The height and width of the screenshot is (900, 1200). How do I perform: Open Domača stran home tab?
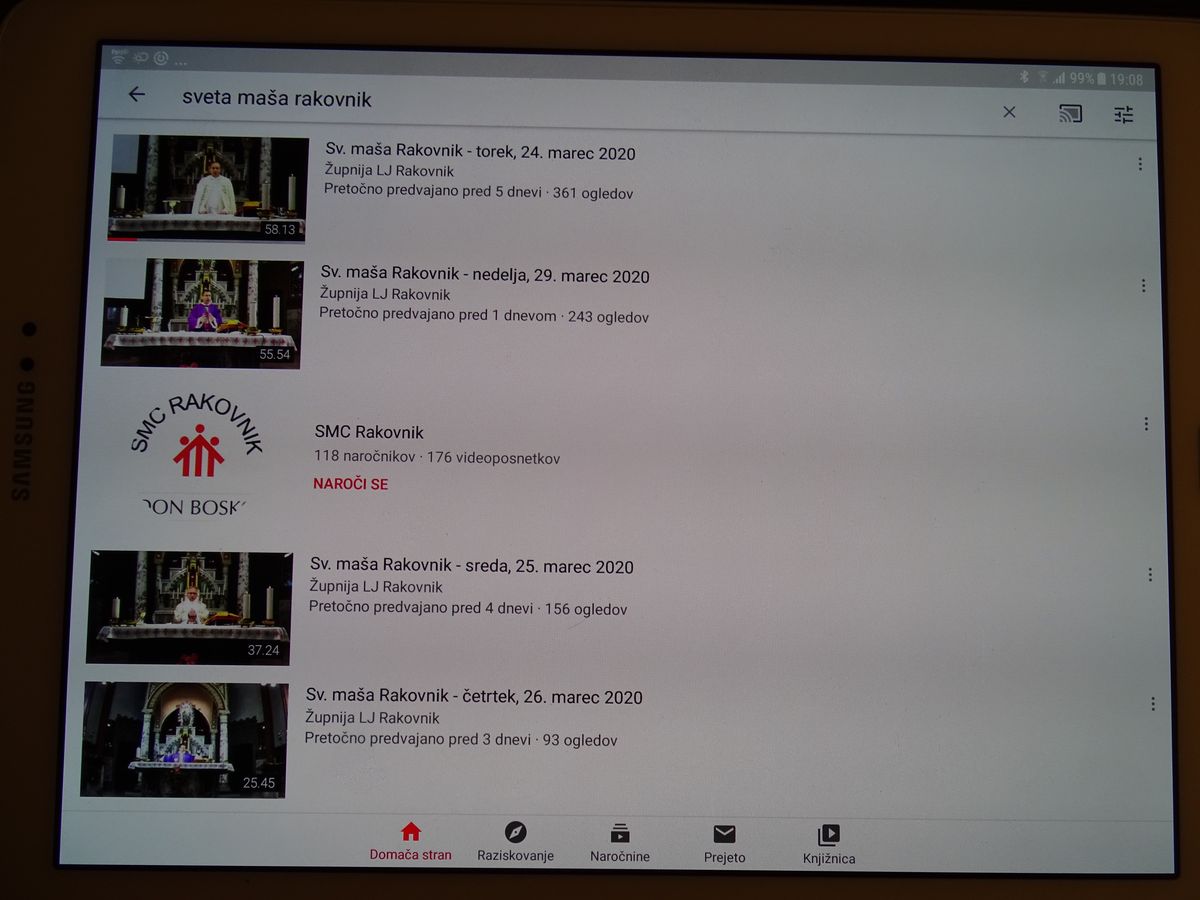(411, 842)
